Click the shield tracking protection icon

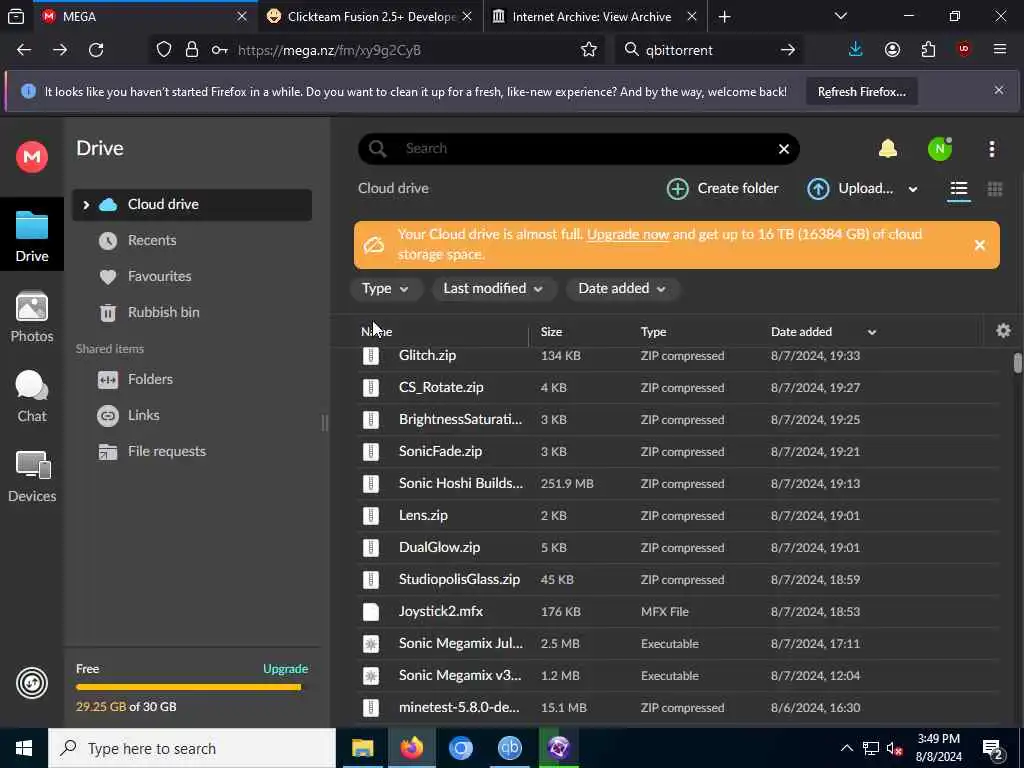coord(163,50)
